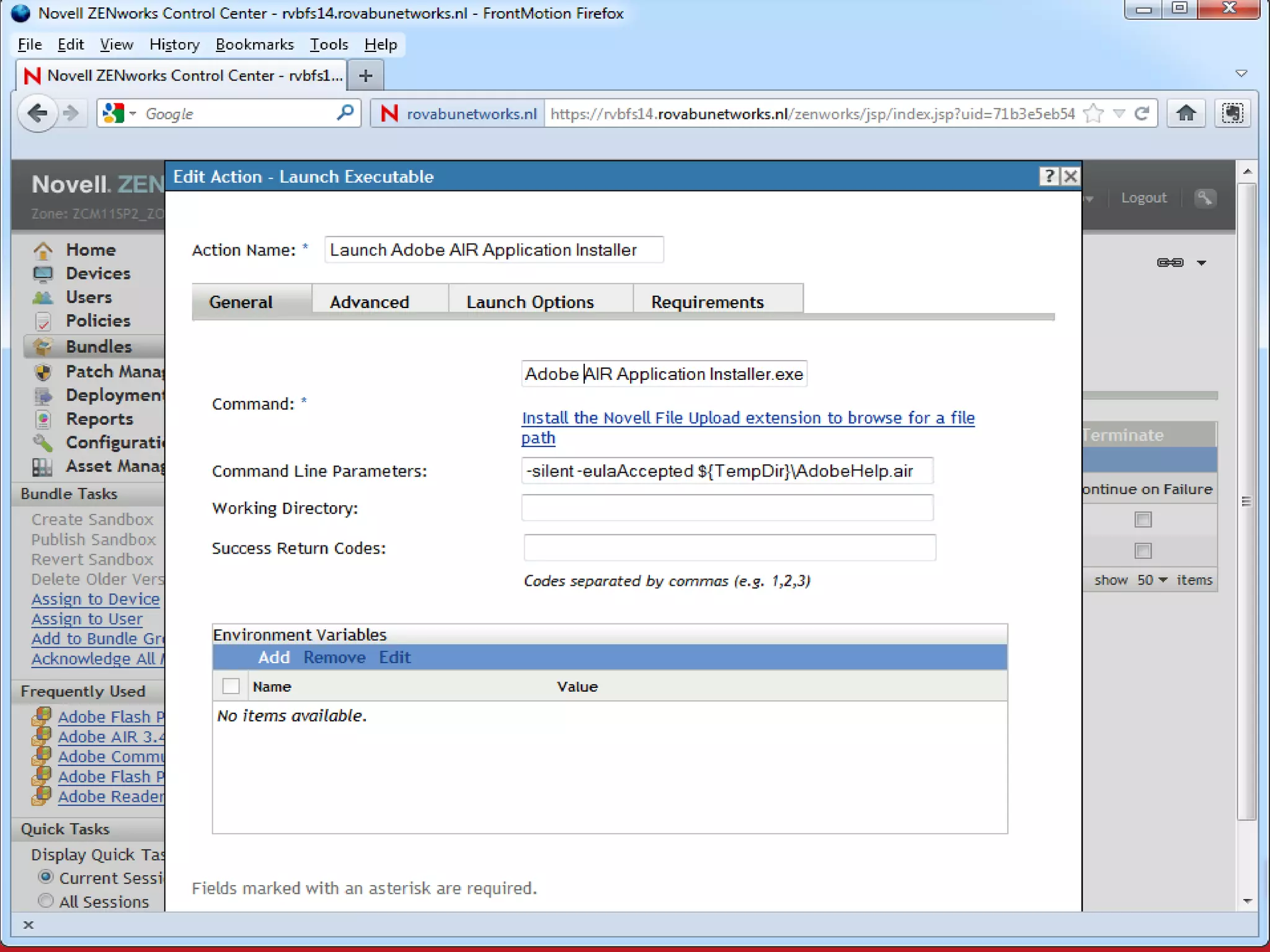This screenshot has height=952, width=1270.
Task: Open the File menu
Action: coord(30,45)
